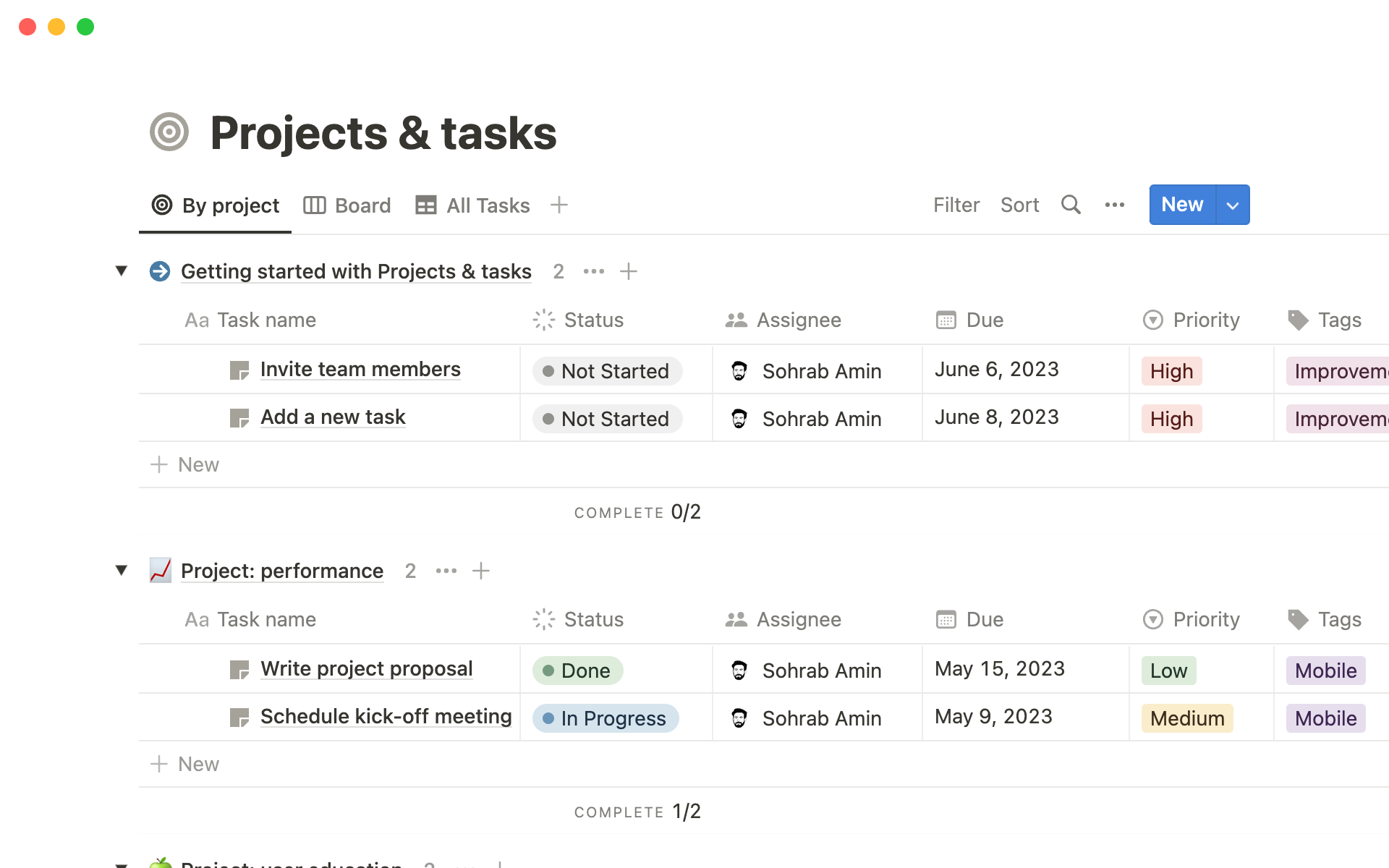Screen dimensions: 1389x868
Task: Click the Sort button
Action: pos(1019,205)
